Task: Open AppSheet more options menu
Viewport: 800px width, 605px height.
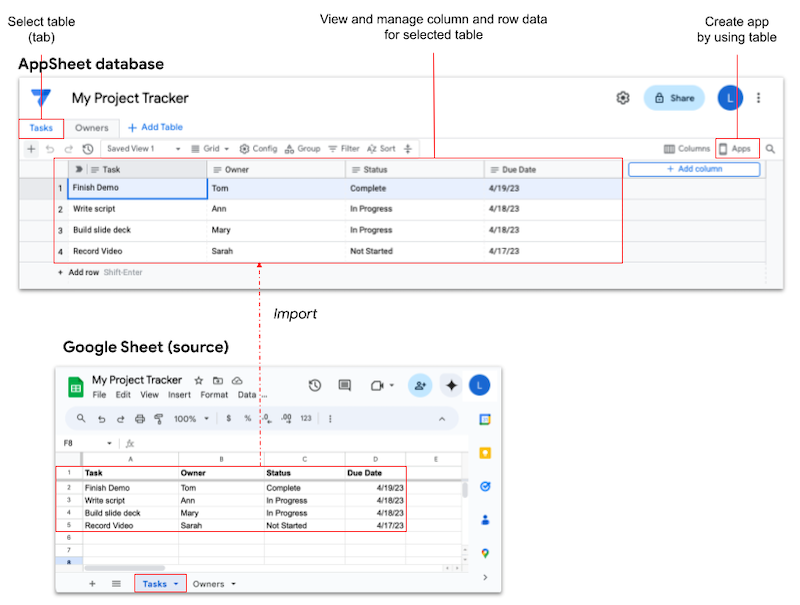Action: pos(758,98)
